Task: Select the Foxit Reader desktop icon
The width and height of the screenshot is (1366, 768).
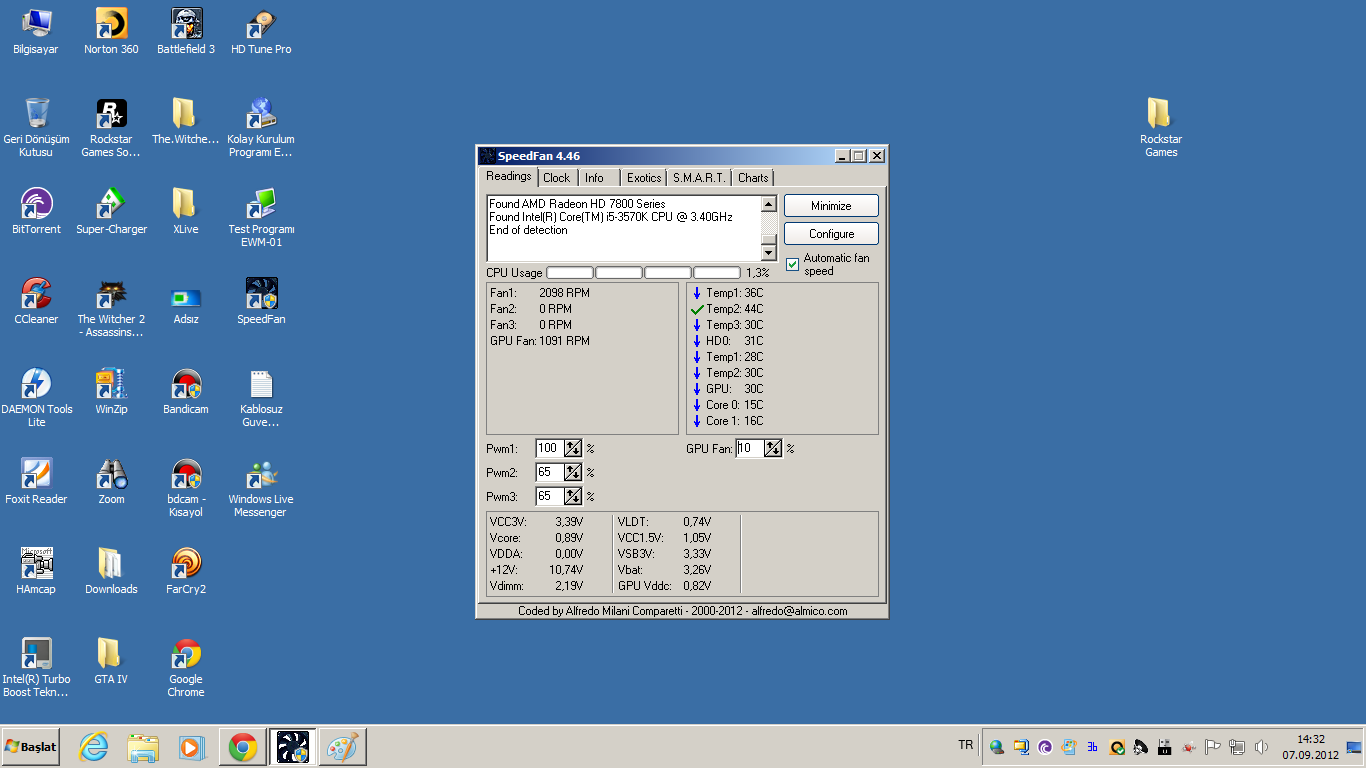Action: [36, 481]
